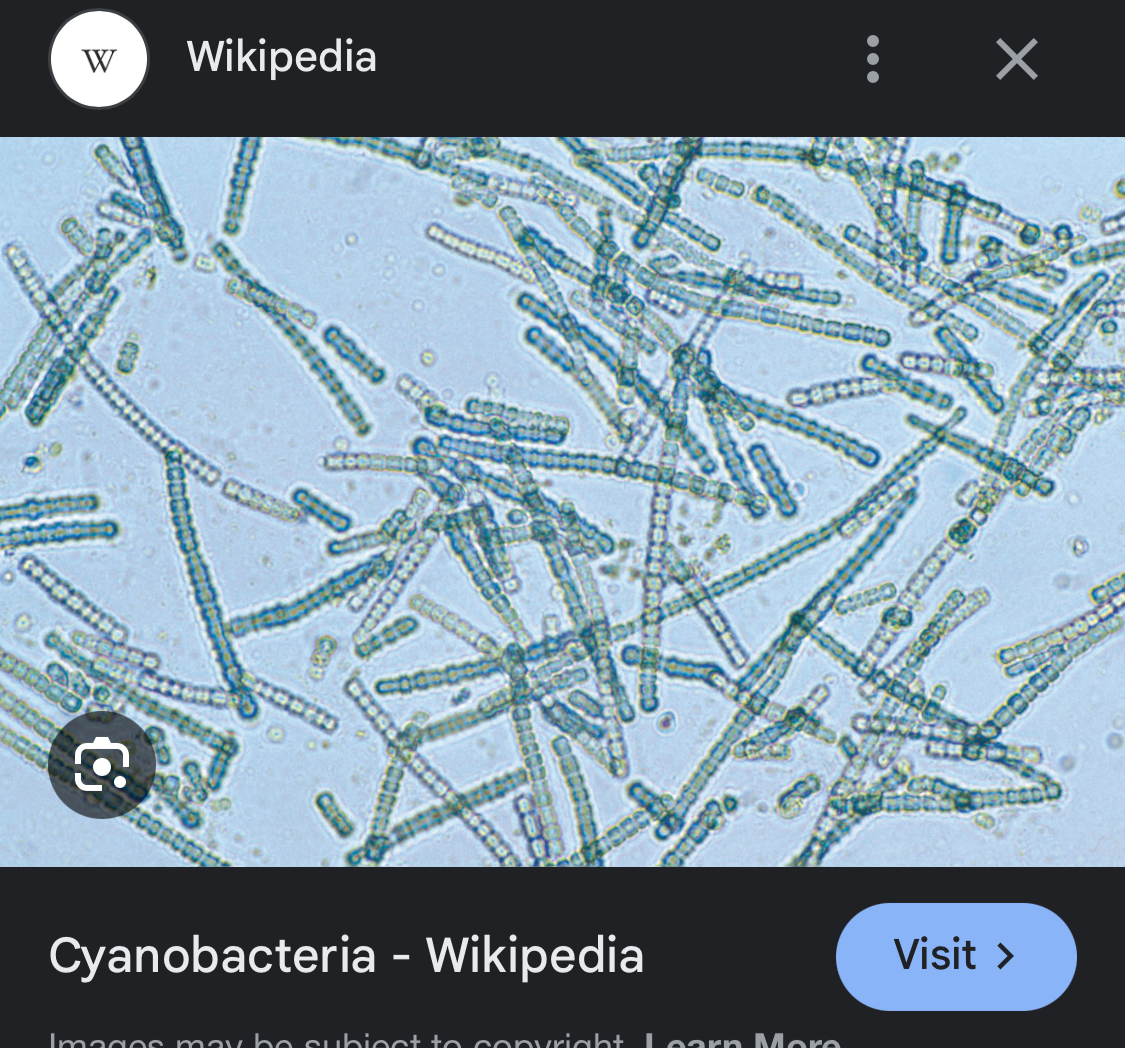
Task: Click the round Wikipedia W logo
Action: [x=99, y=59]
